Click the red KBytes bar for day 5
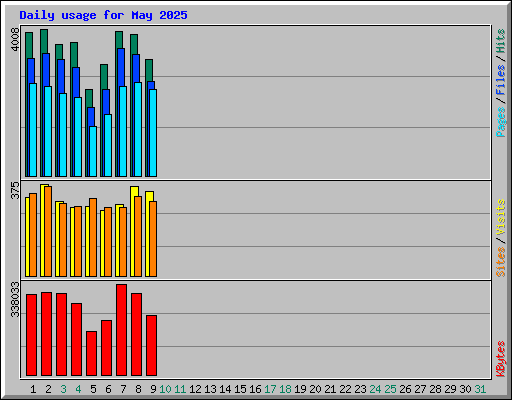The width and height of the screenshot is (512, 400). click(92, 354)
